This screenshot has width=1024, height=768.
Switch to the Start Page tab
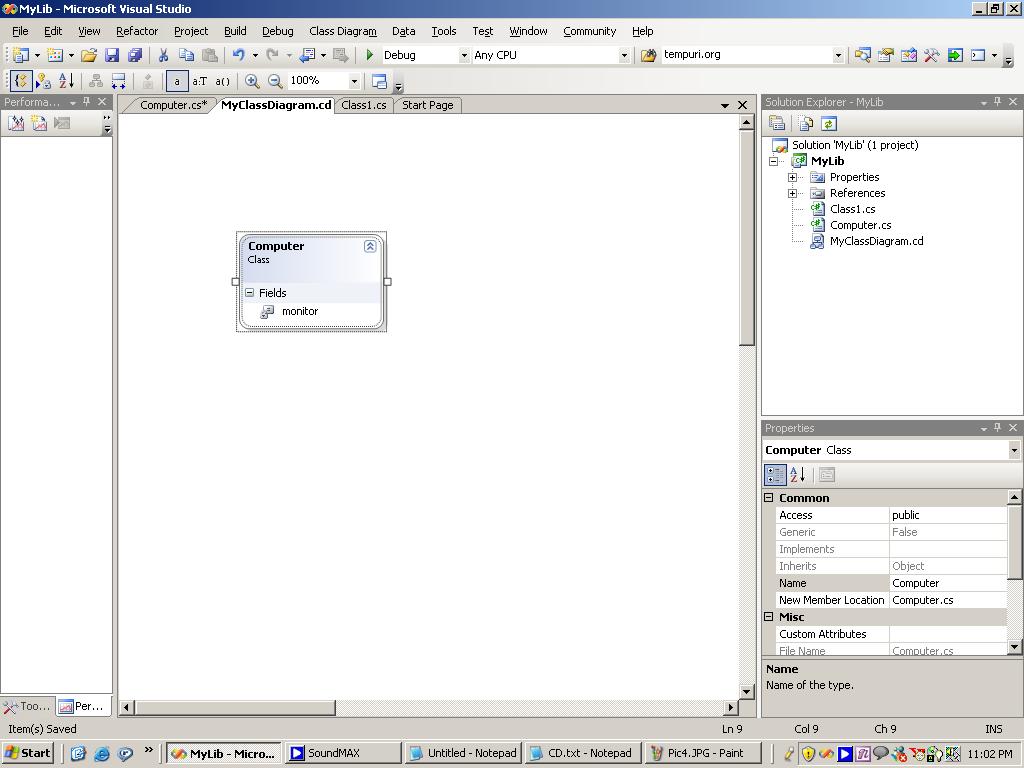(428, 105)
